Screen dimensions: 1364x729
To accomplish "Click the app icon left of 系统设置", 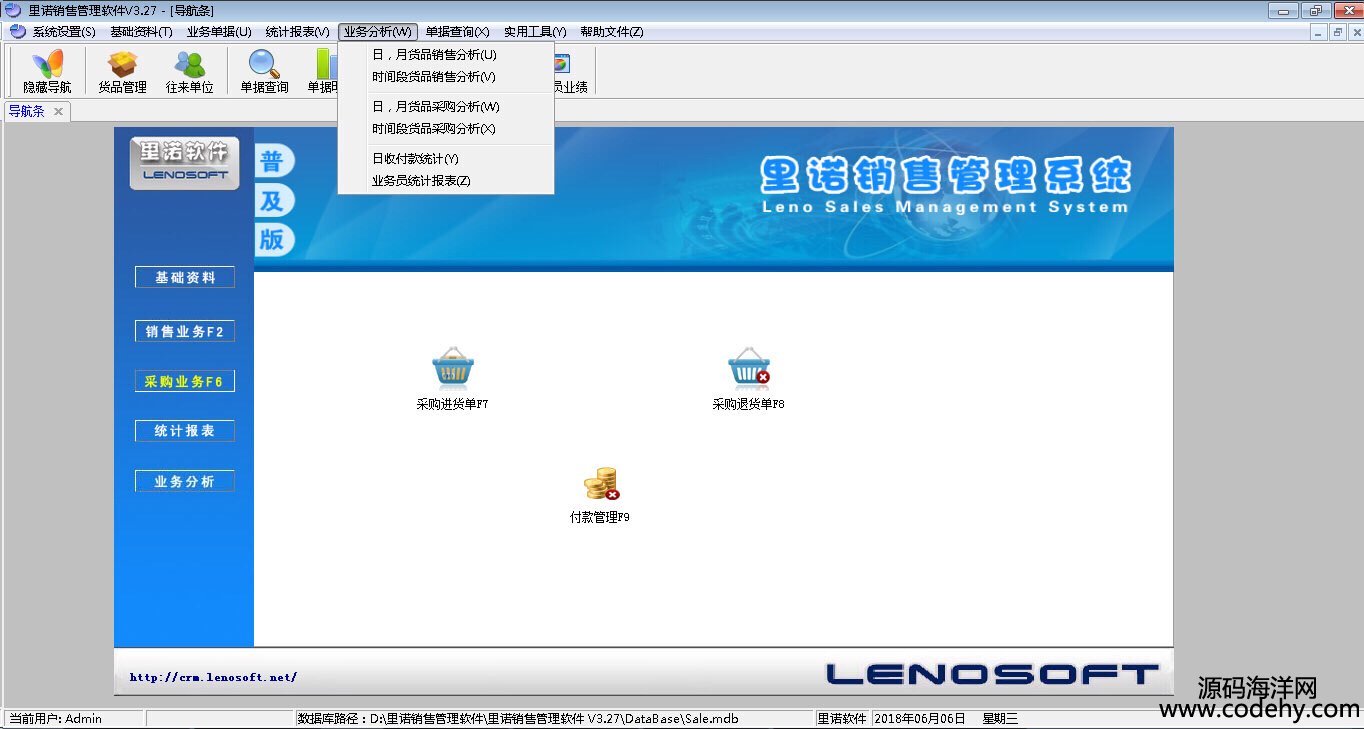I will pos(17,31).
